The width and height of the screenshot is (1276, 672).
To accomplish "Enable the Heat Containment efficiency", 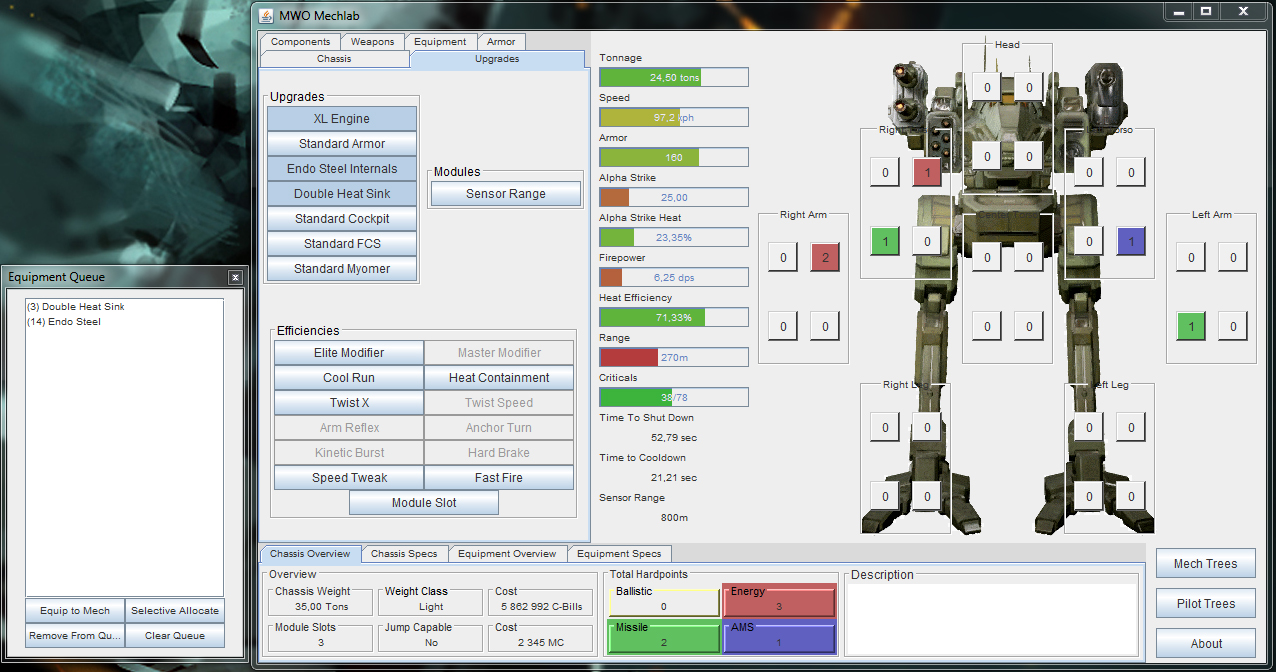I will click(x=499, y=378).
